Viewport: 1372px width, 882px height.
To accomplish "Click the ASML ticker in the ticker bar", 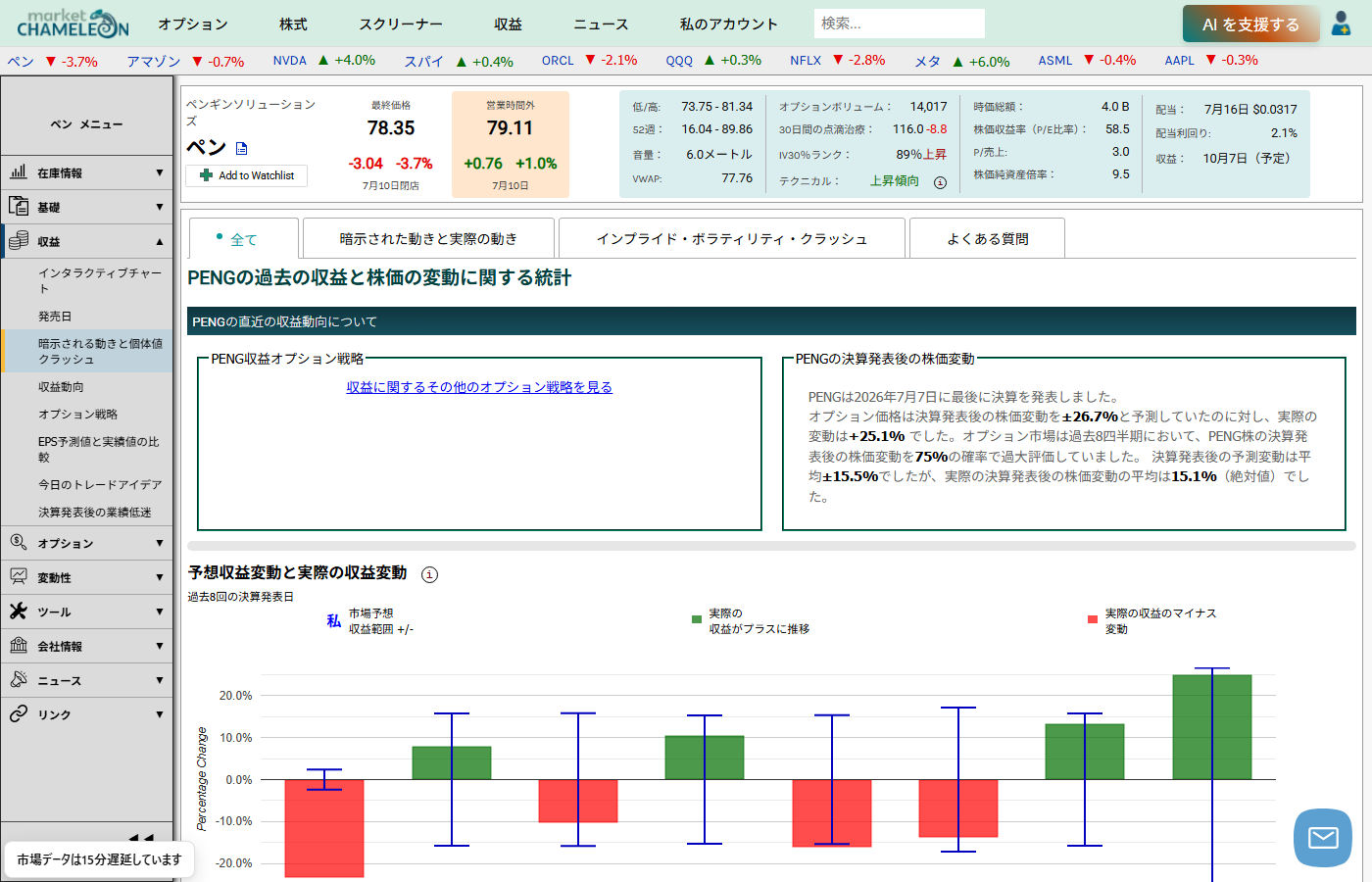I will point(1055,61).
